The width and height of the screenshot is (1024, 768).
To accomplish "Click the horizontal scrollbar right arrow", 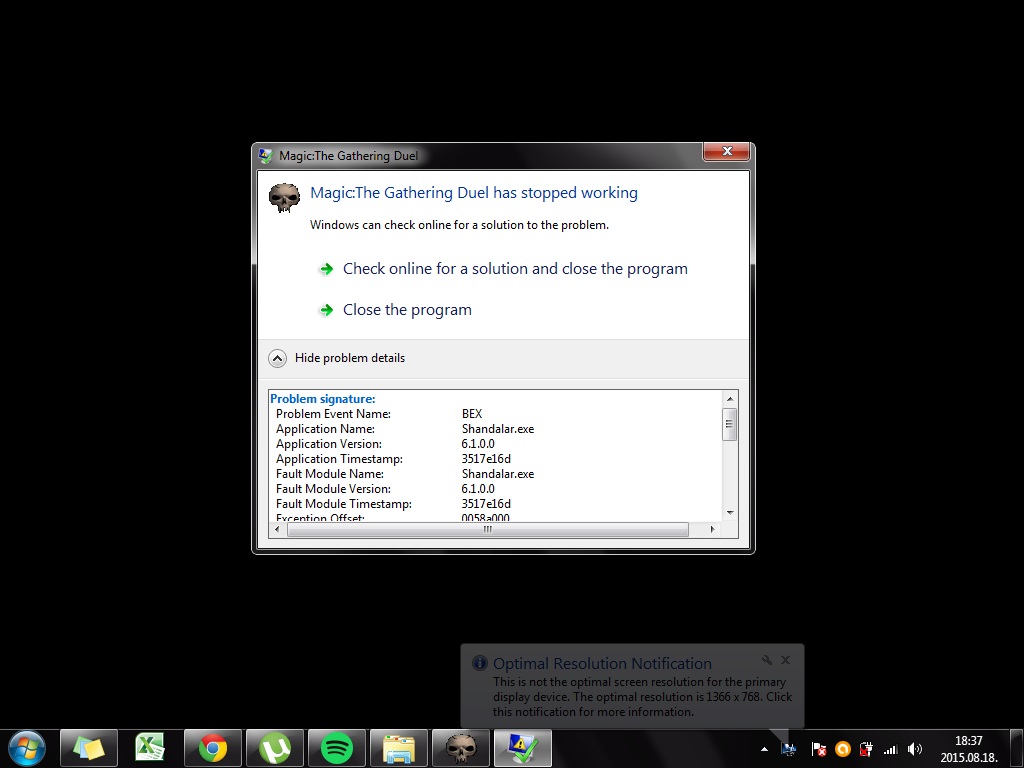I will coord(712,529).
